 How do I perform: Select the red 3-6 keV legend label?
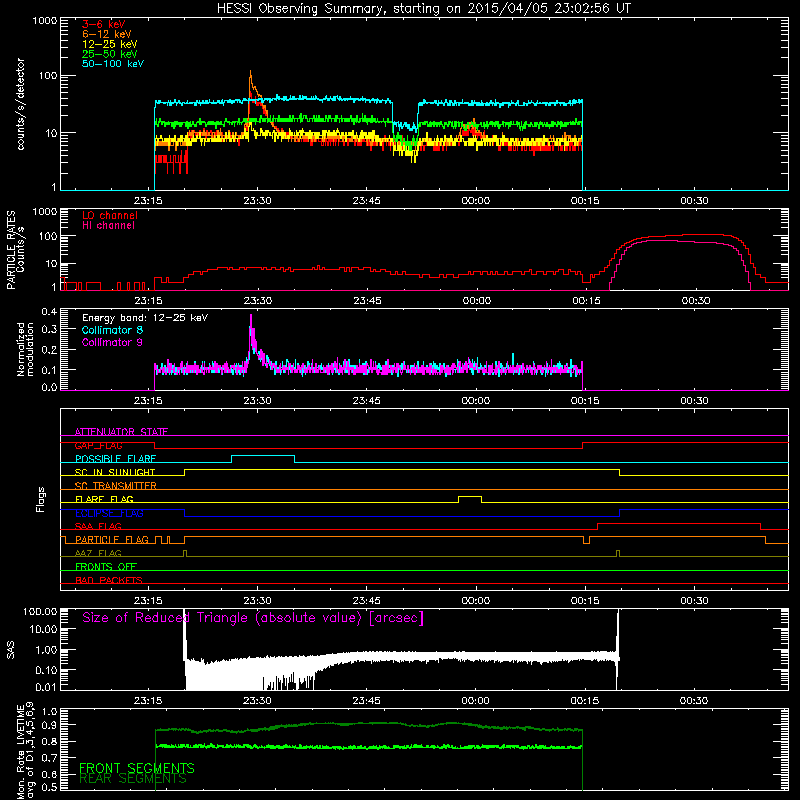[104, 24]
